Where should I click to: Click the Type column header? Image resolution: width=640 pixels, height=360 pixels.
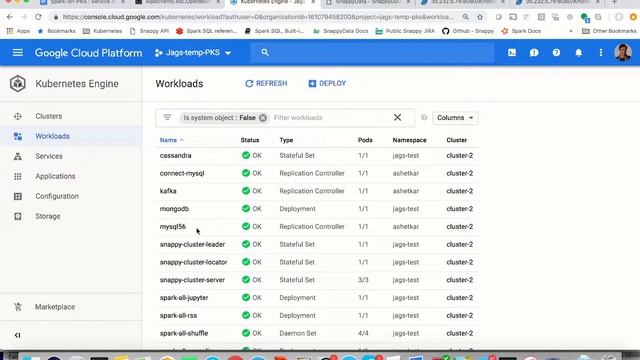click(286, 140)
